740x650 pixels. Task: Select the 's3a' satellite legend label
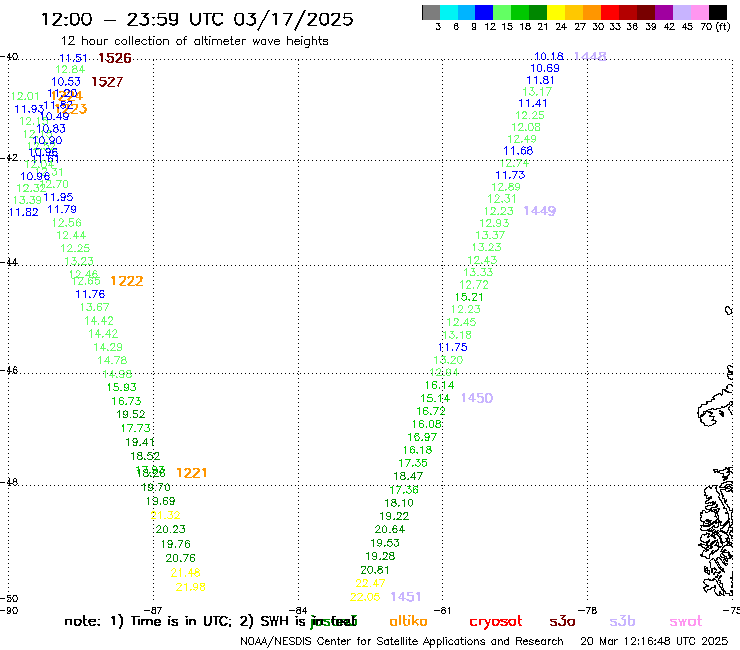point(562,621)
